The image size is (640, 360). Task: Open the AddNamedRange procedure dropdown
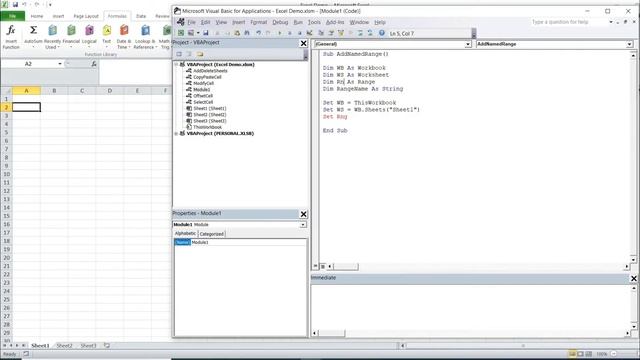[629, 44]
